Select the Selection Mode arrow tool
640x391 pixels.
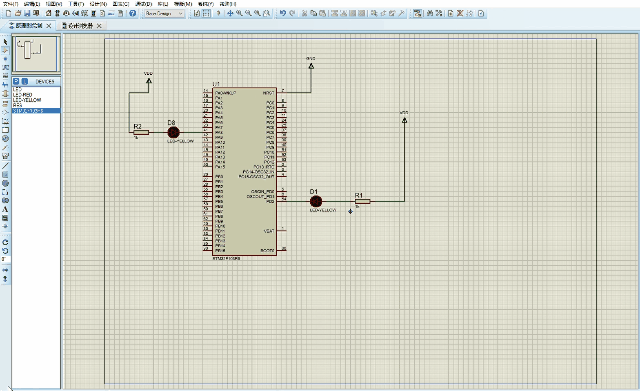[5, 42]
